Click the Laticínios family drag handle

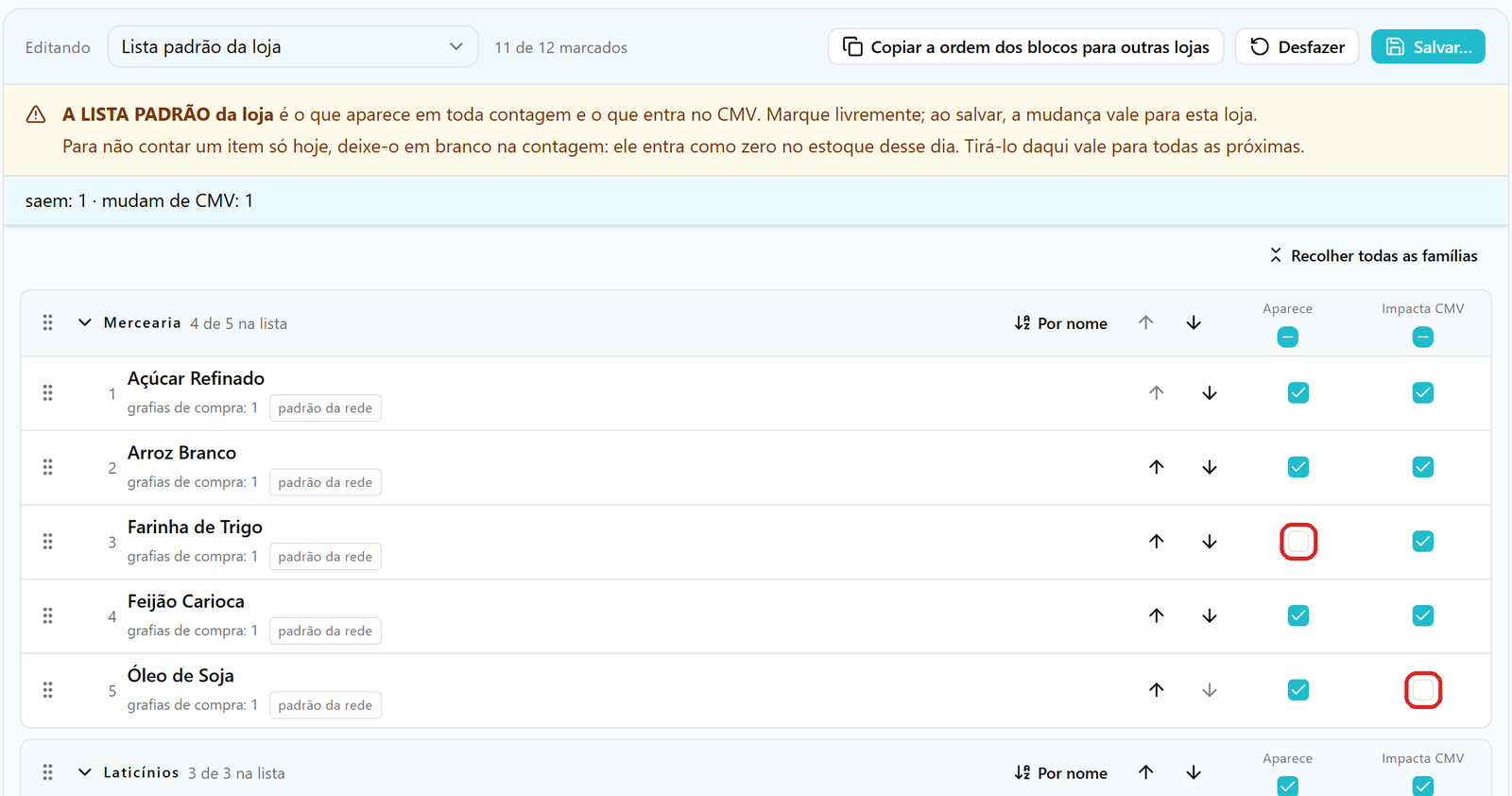47,772
